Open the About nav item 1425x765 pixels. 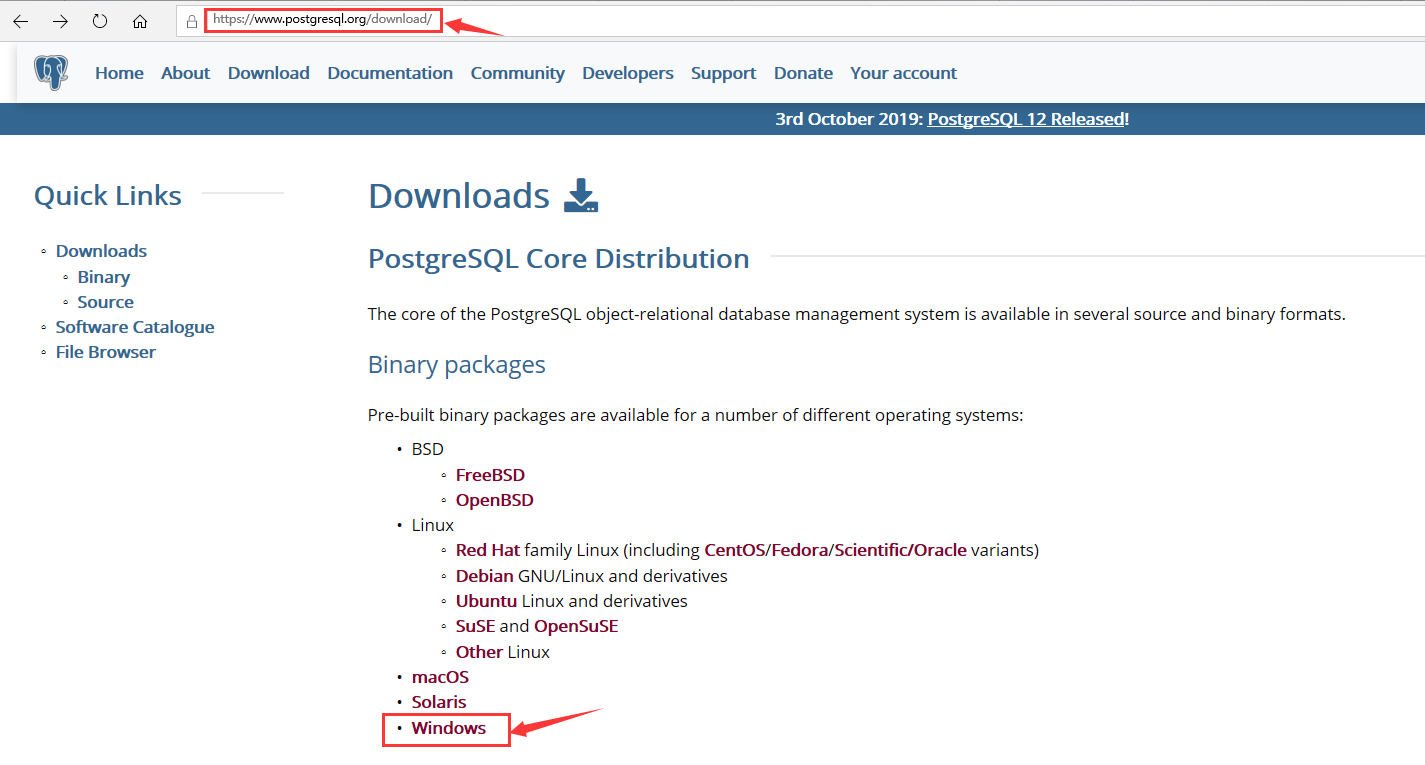click(186, 73)
